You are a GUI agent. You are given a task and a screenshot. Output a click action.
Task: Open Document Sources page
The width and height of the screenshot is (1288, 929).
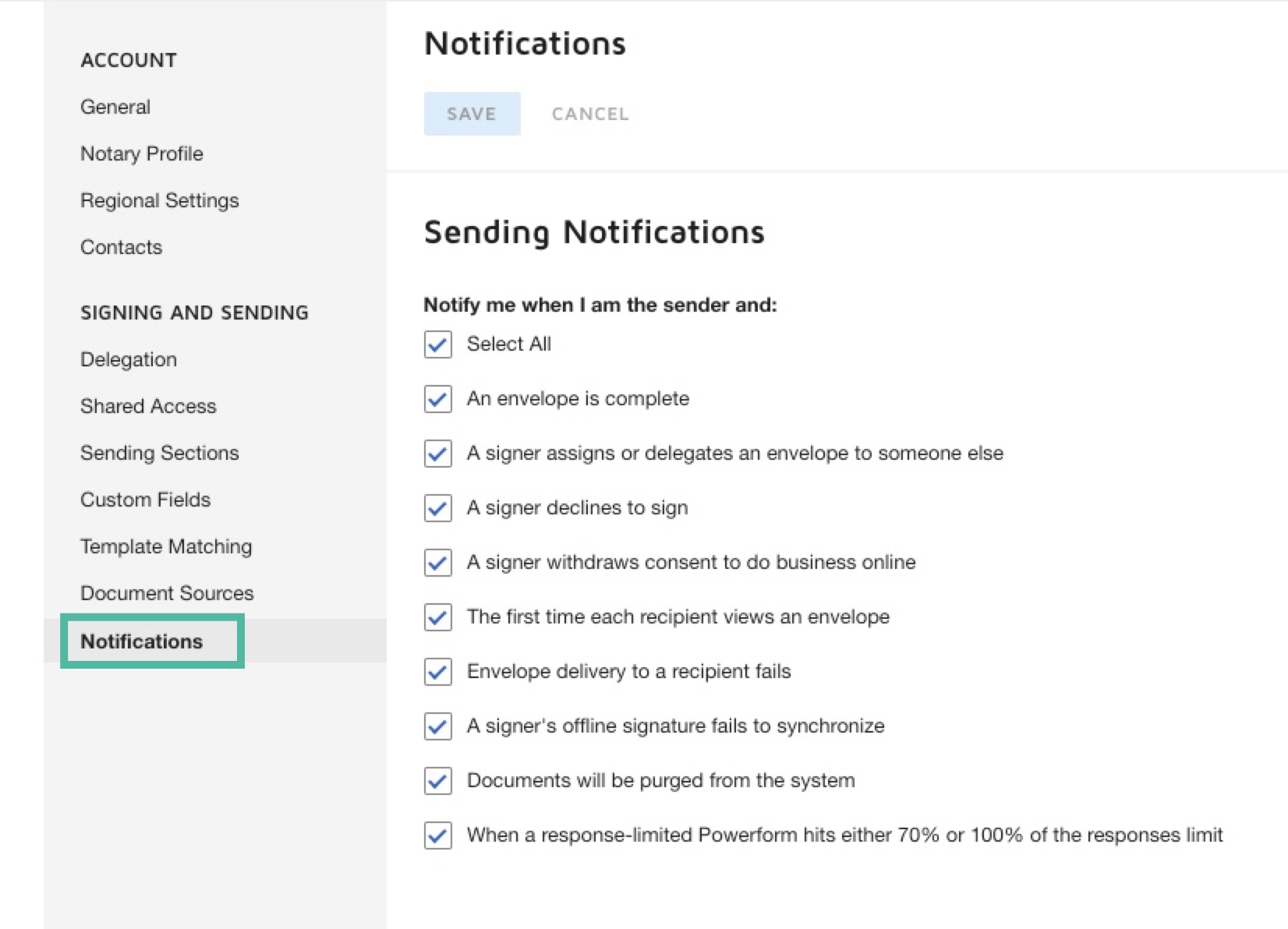click(x=167, y=593)
